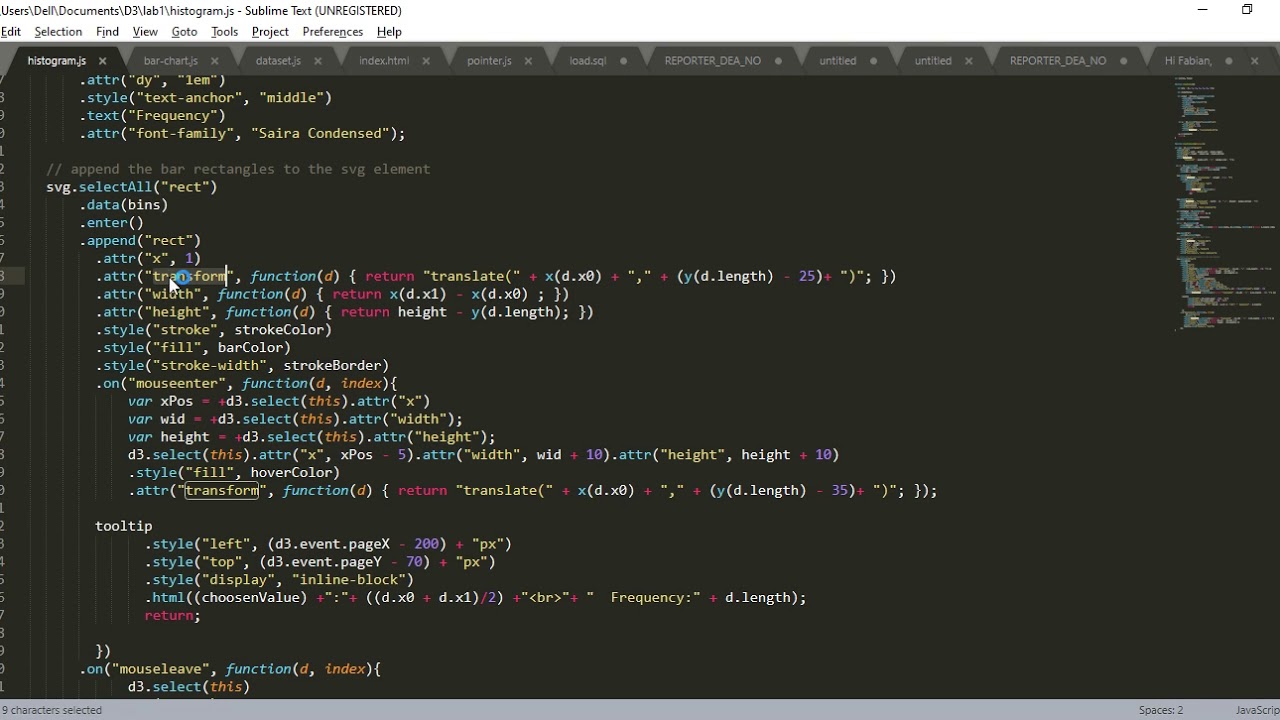The width and height of the screenshot is (1280, 720).
Task: Open the Project menu
Action: [x=270, y=32]
